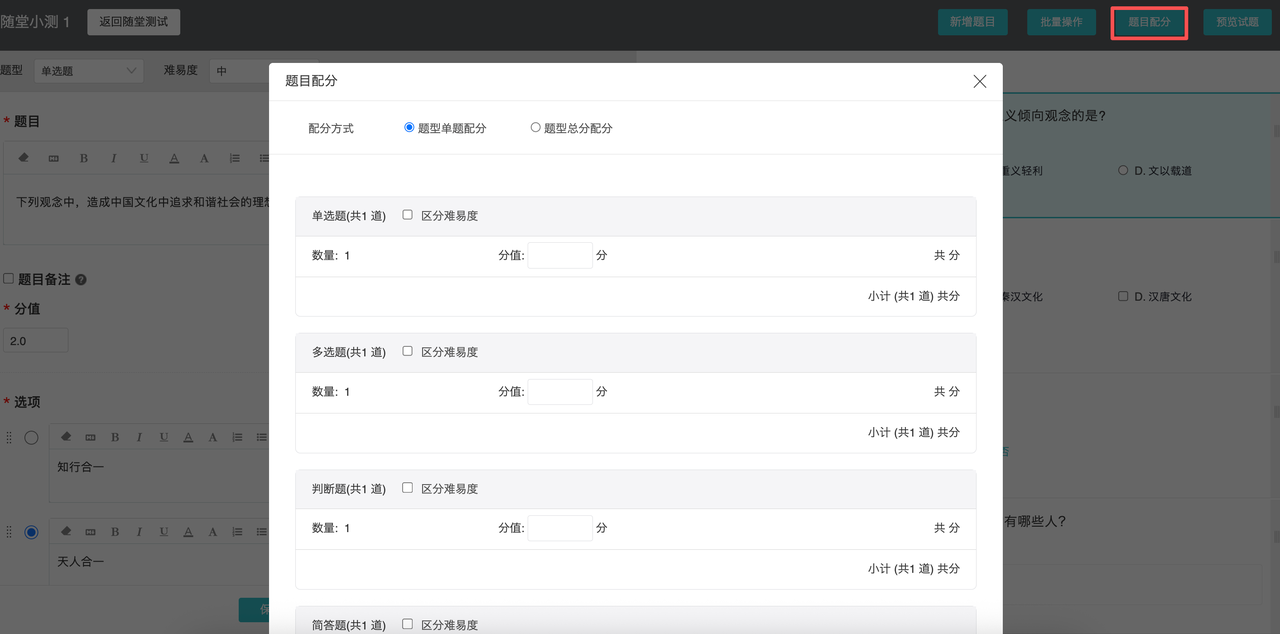Click the 新增题目 button in the top bar
The width and height of the screenshot is (1280, 634).
(x=972, y=22)
